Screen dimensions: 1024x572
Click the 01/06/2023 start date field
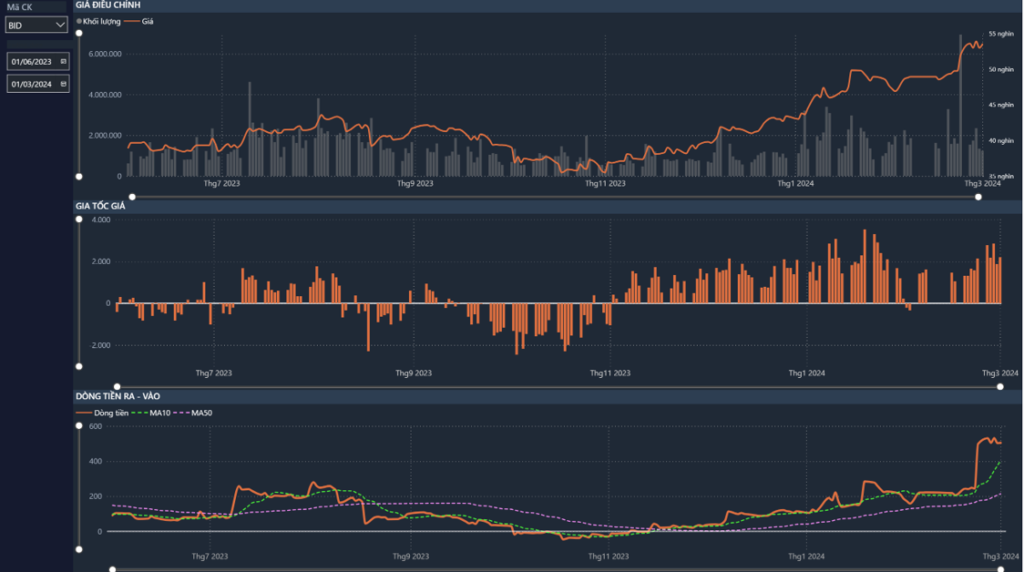coord(32,62)
